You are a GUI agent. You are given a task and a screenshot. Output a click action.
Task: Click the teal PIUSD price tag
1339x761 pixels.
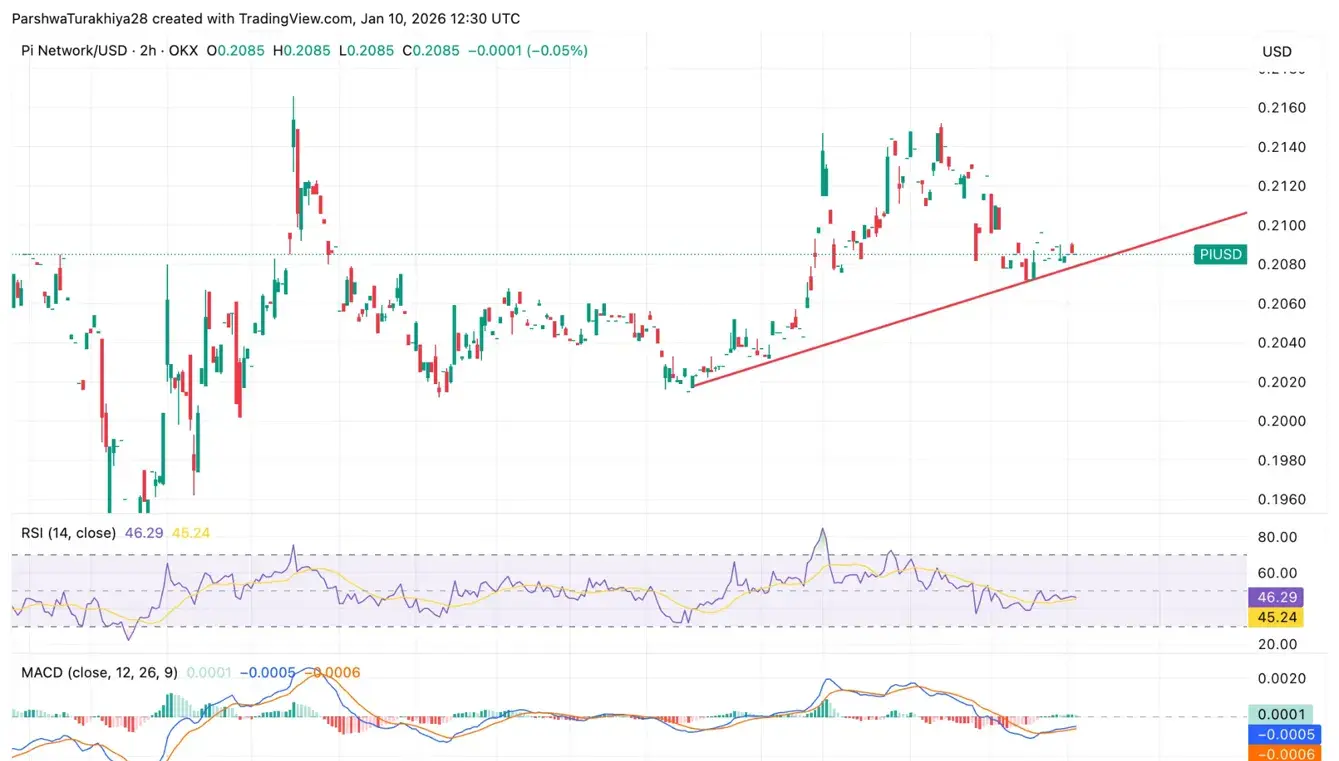1219,255
